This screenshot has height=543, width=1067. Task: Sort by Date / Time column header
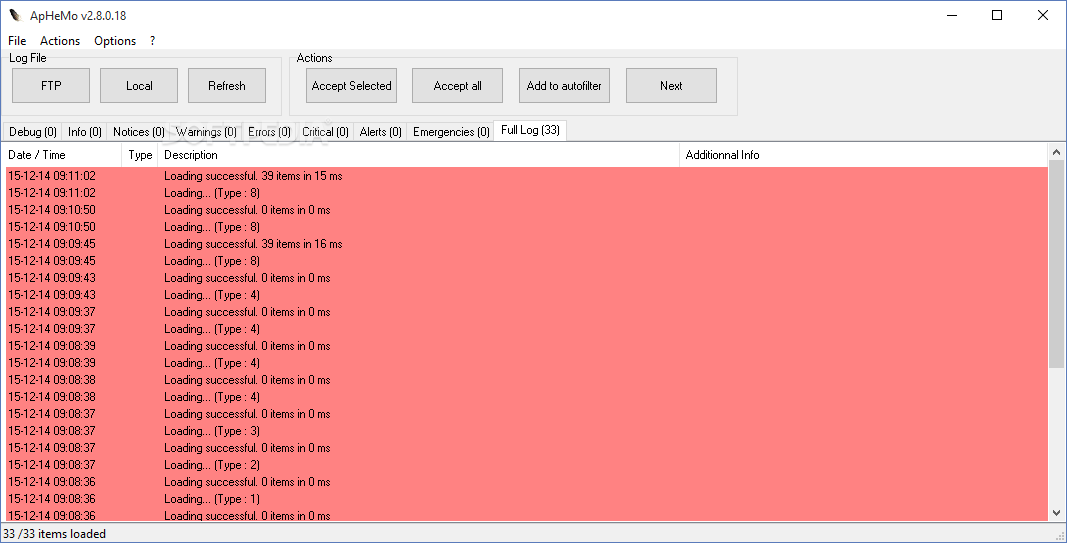(x=63, y=155)
